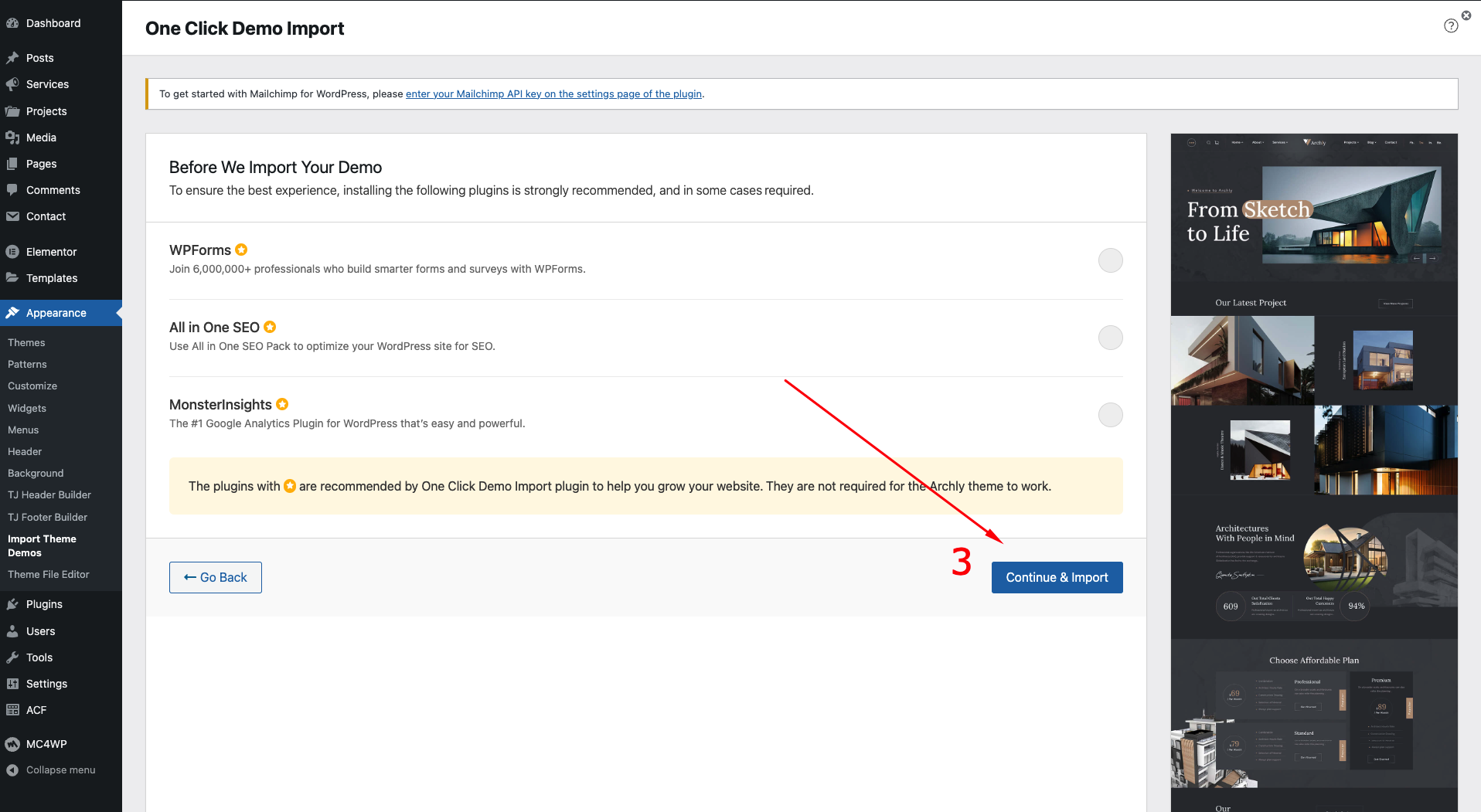1481x812 pixels.
Task: Click the Archly demo preview thumbnail
Action: (1314, 472)
